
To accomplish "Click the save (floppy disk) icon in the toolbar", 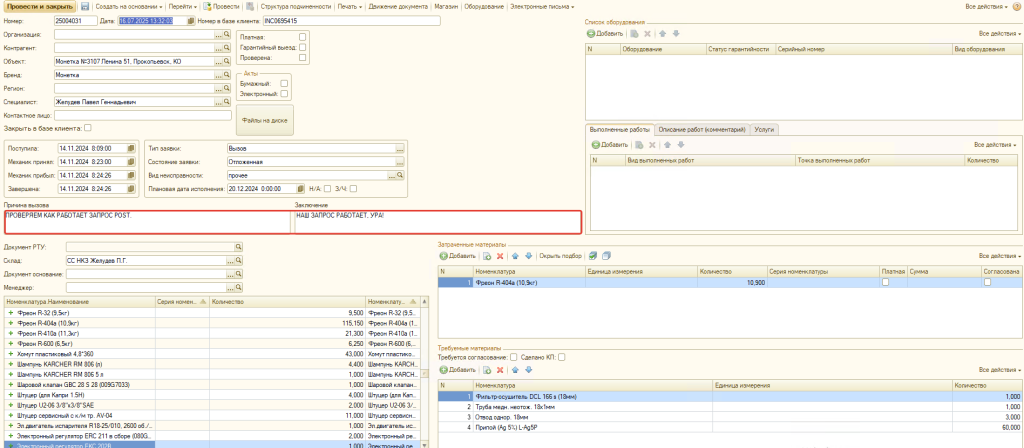I will (85, 7).
